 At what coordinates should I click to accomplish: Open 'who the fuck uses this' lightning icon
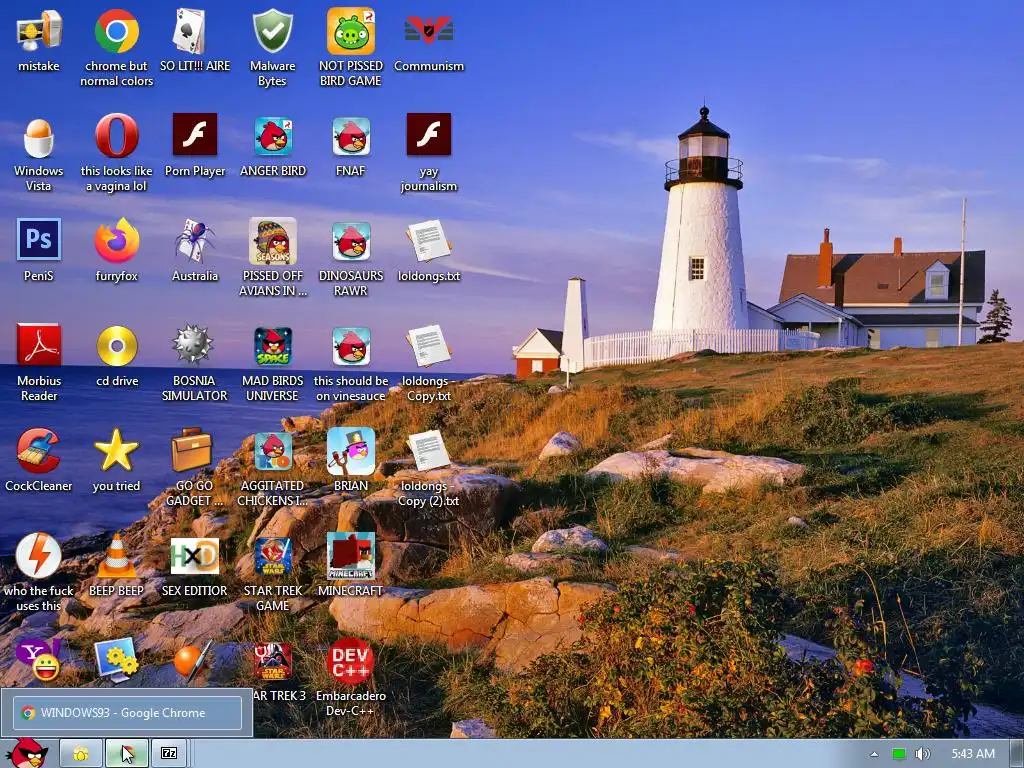39,556
